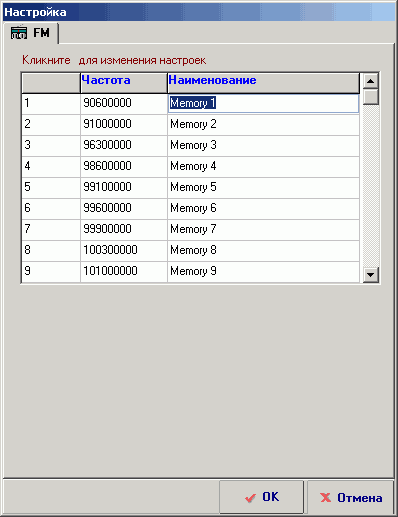This screenshot has width=398, height=517.
Task: Click the table's vertical scrollbar thumb
Action: coord(370,97)
